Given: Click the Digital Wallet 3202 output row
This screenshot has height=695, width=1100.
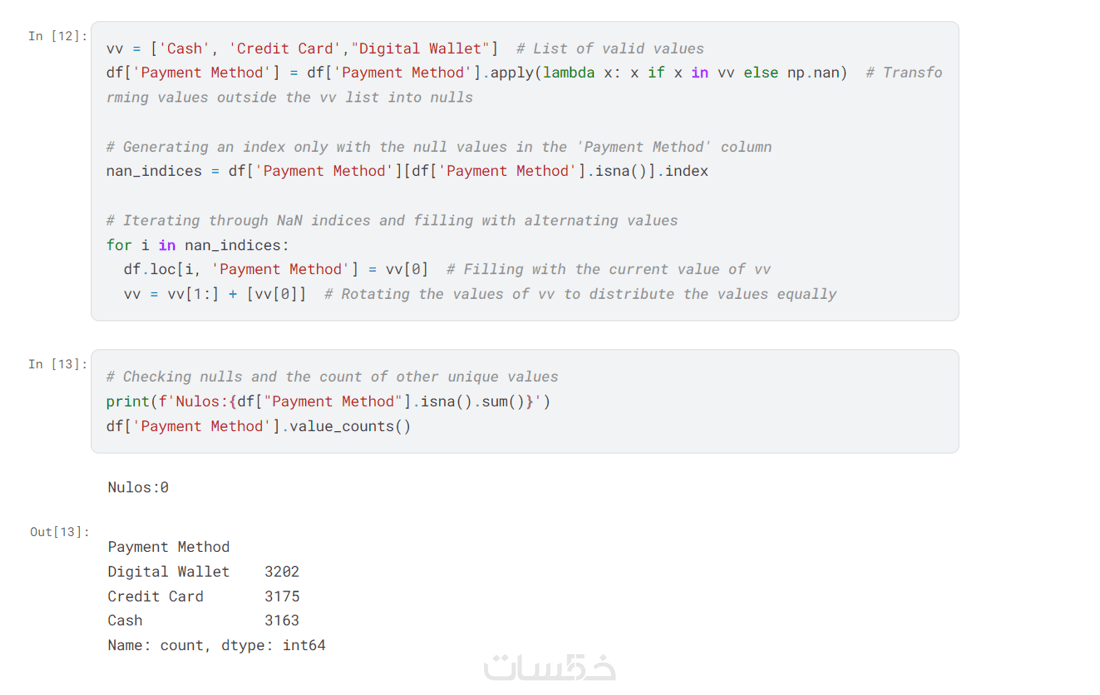Looking at the screenshot, I should (203, 572).
